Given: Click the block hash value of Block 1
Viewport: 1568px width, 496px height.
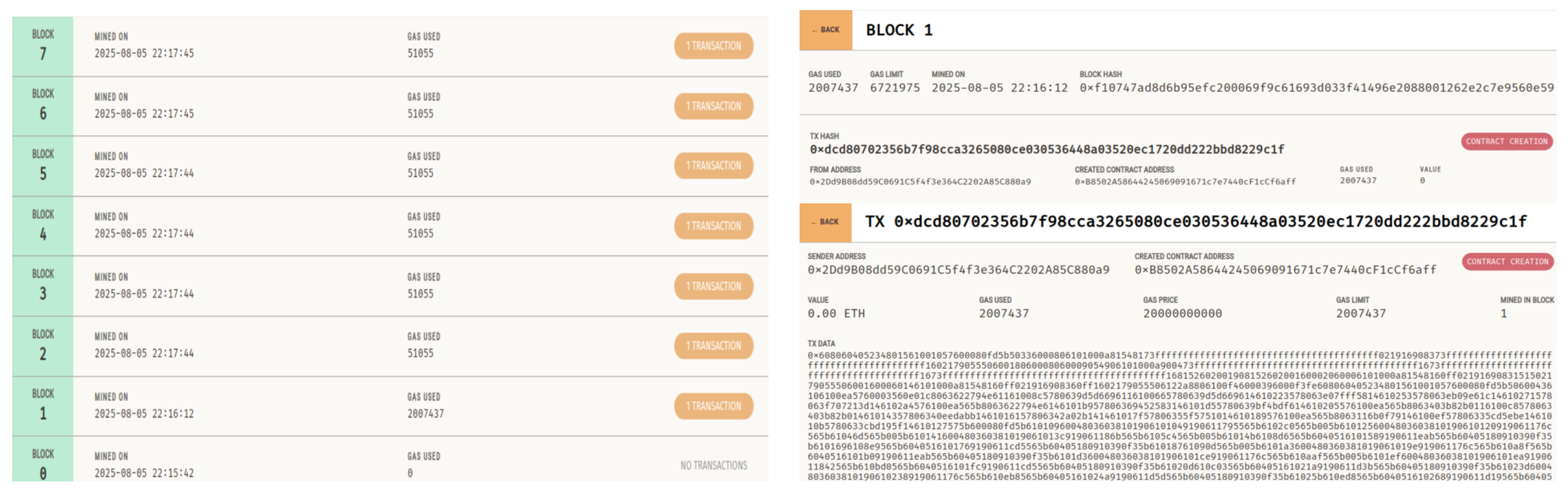Looking at the screenshot, I should [x=1316, y=88].
